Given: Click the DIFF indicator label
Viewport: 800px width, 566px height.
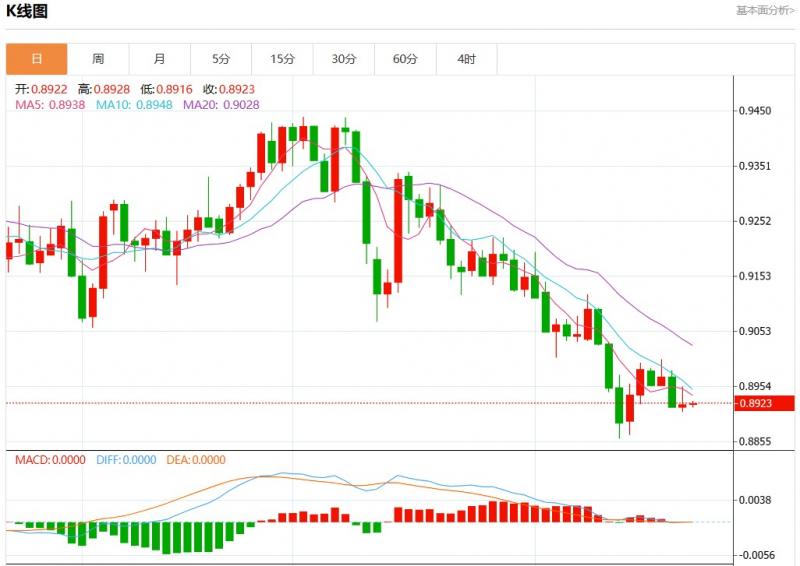Looking at the screenshot, I should pyautogui.click(x=127, y=460).
